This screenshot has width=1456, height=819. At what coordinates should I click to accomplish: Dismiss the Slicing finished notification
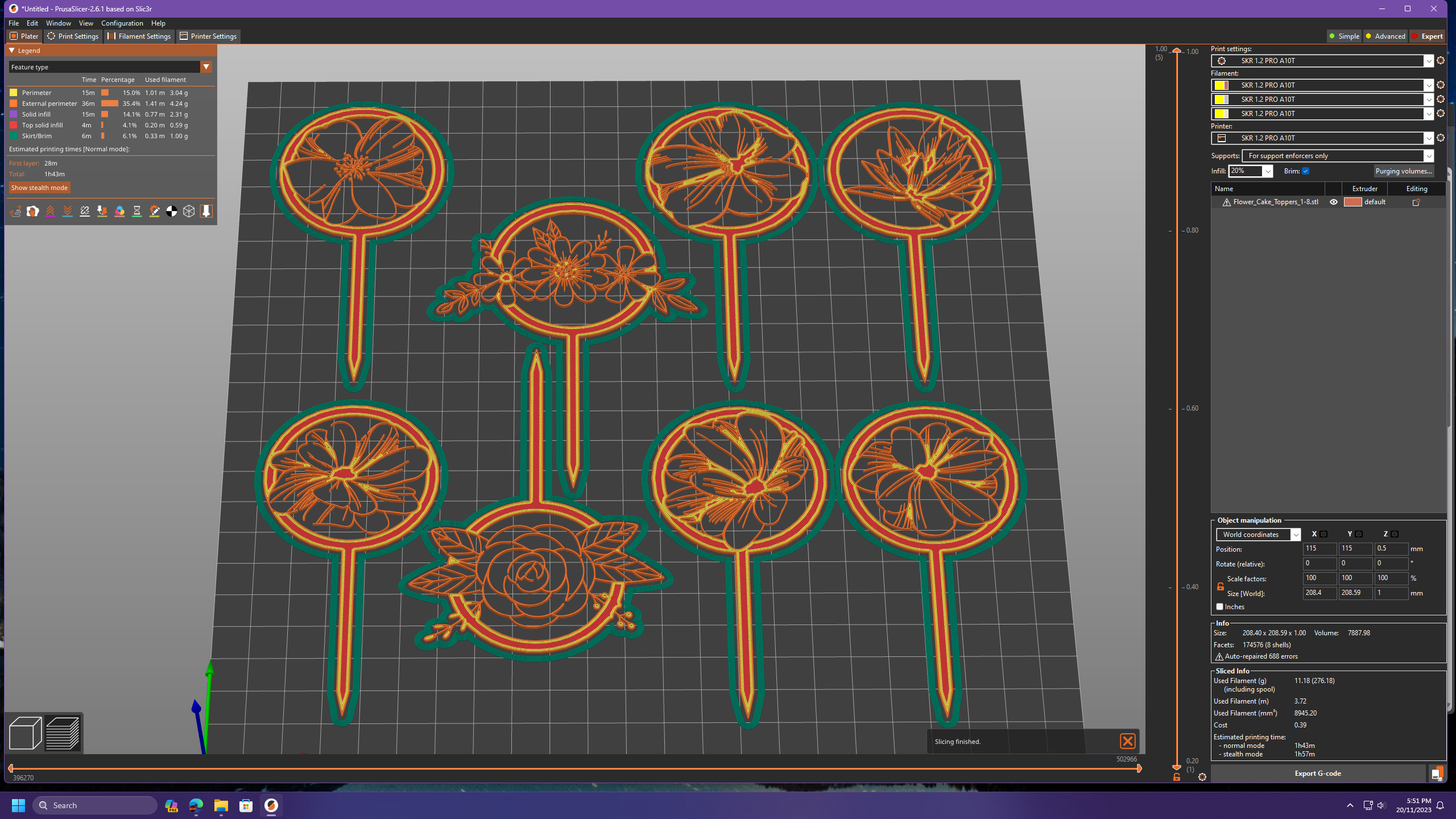[x=1128, y=741]
